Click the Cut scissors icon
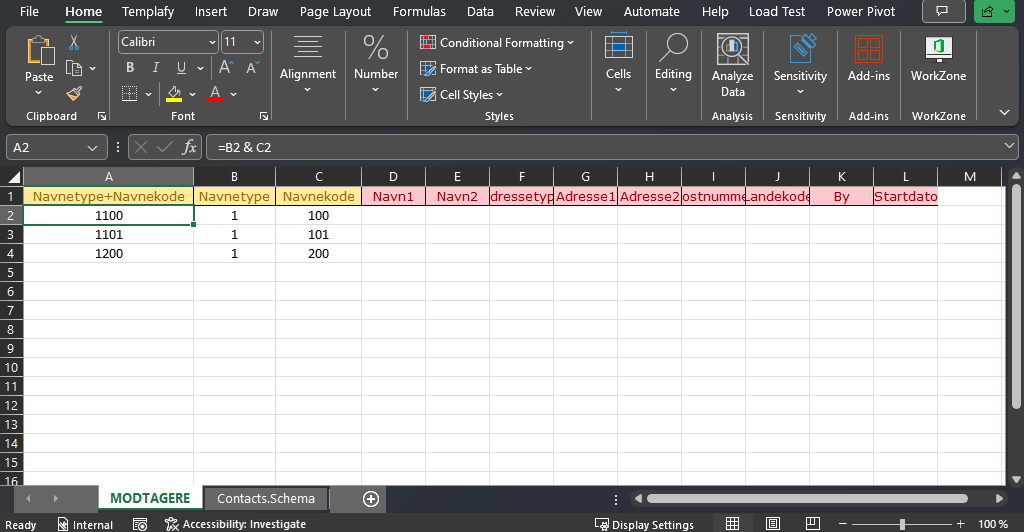 tap(74, 43)
